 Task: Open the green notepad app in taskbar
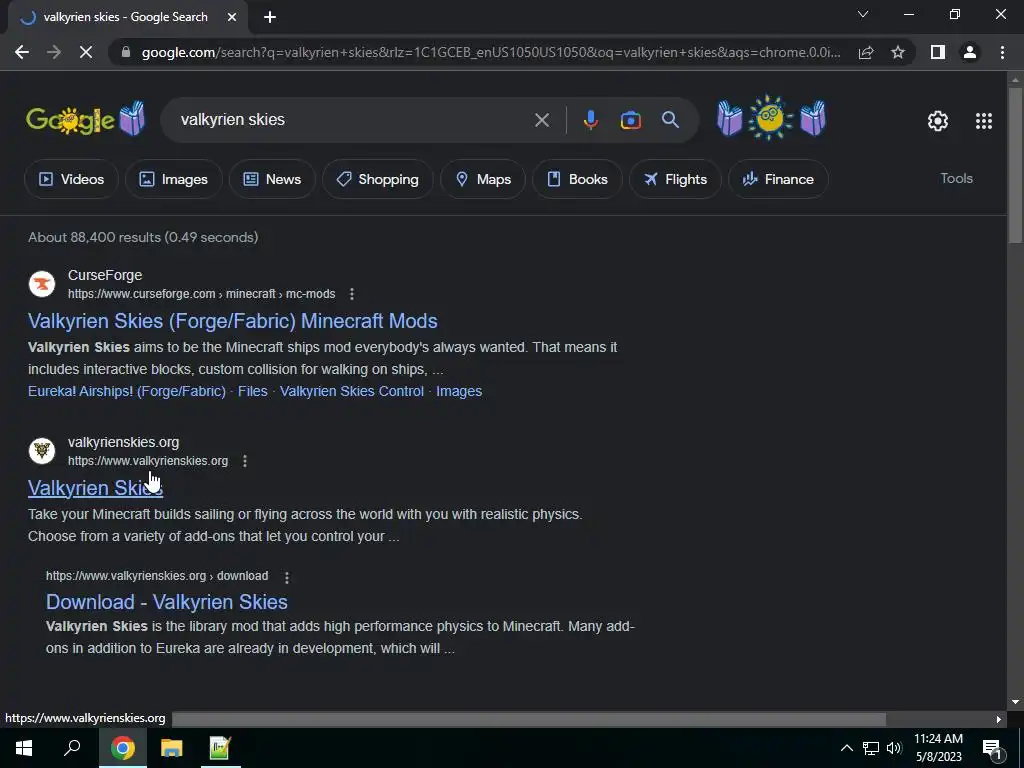click(220, 748)
